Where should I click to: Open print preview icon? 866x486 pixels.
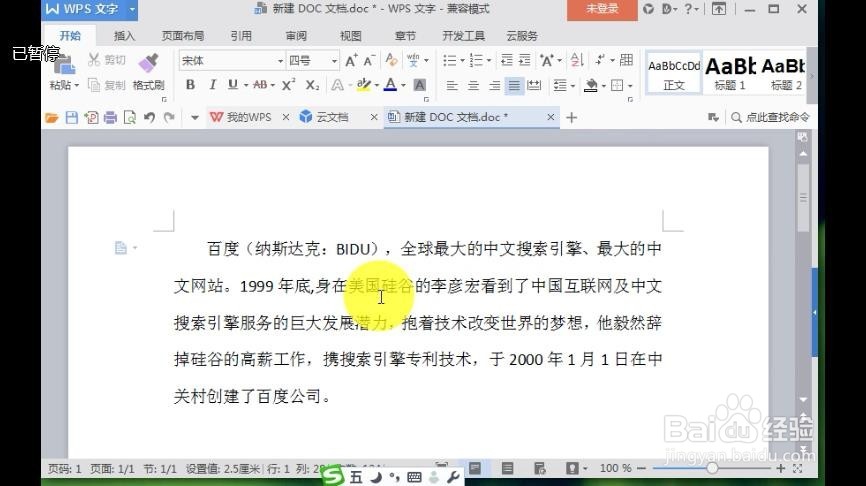coord(130,117)
